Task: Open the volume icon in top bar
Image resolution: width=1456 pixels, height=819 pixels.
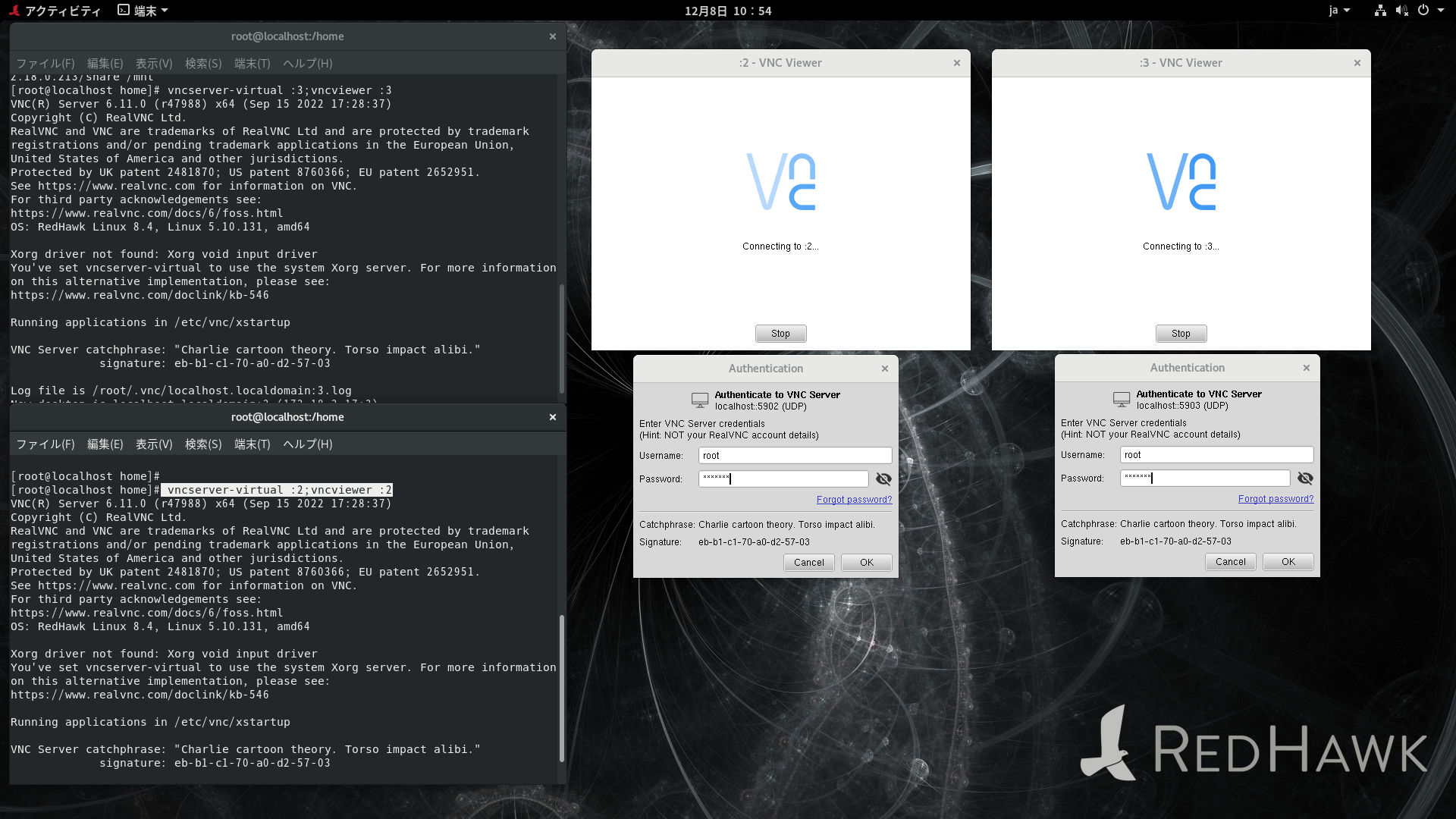Action: pyautogui.click(x=1401, y=11)
